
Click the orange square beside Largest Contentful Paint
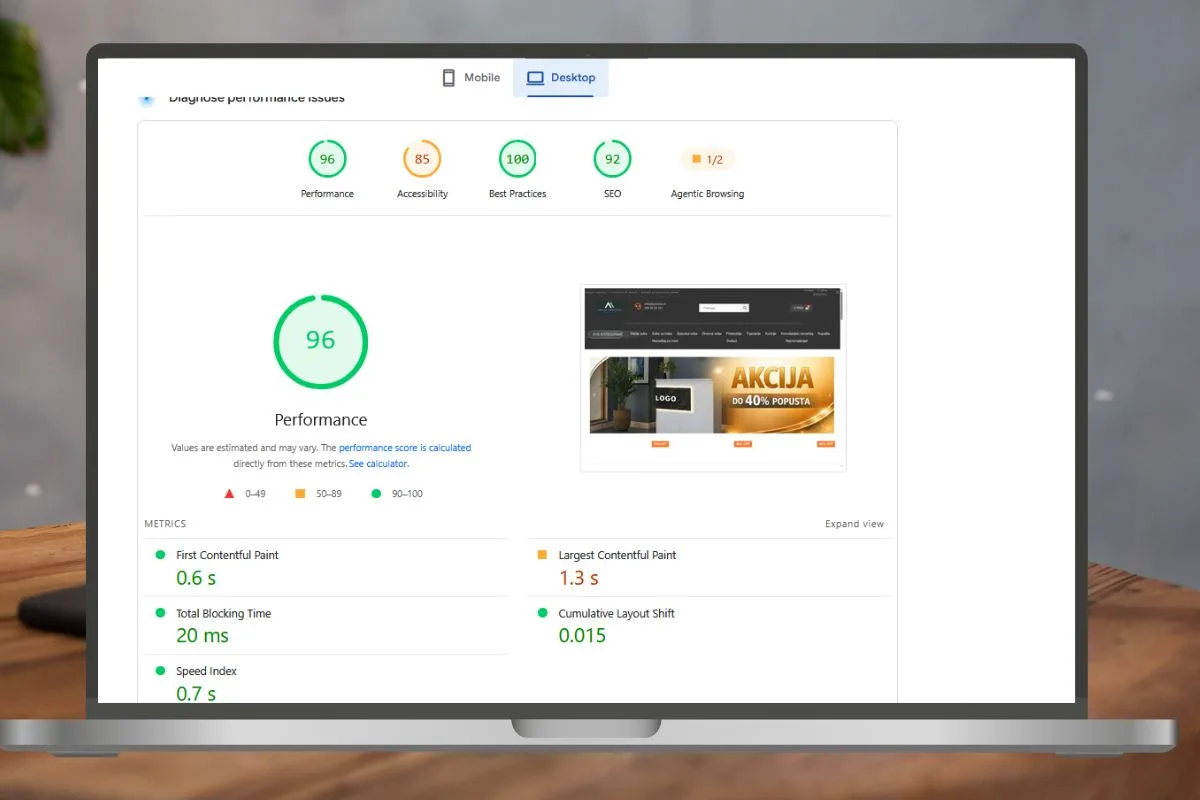[542, 555]
